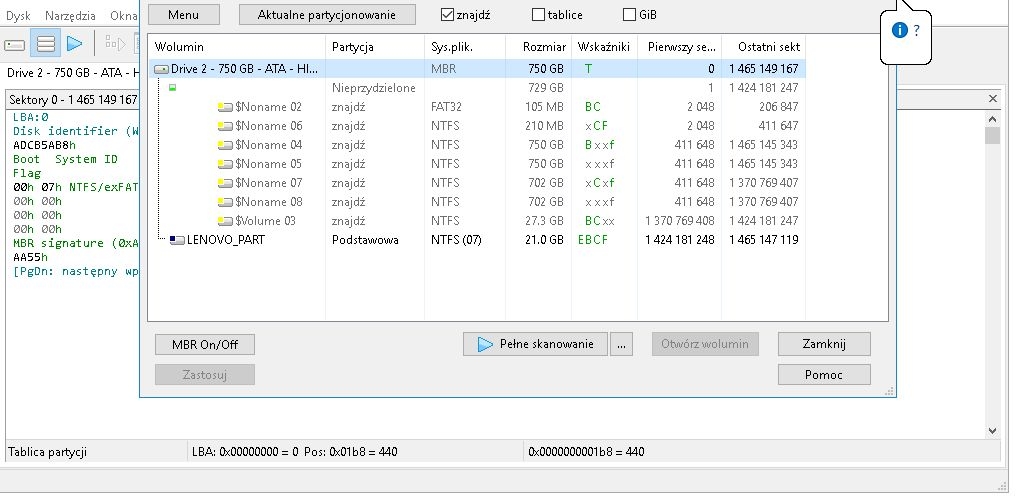Screen dimensions: 1022x498
Task: Click the 206 847 last sector cell
Action: pos(778,107)
